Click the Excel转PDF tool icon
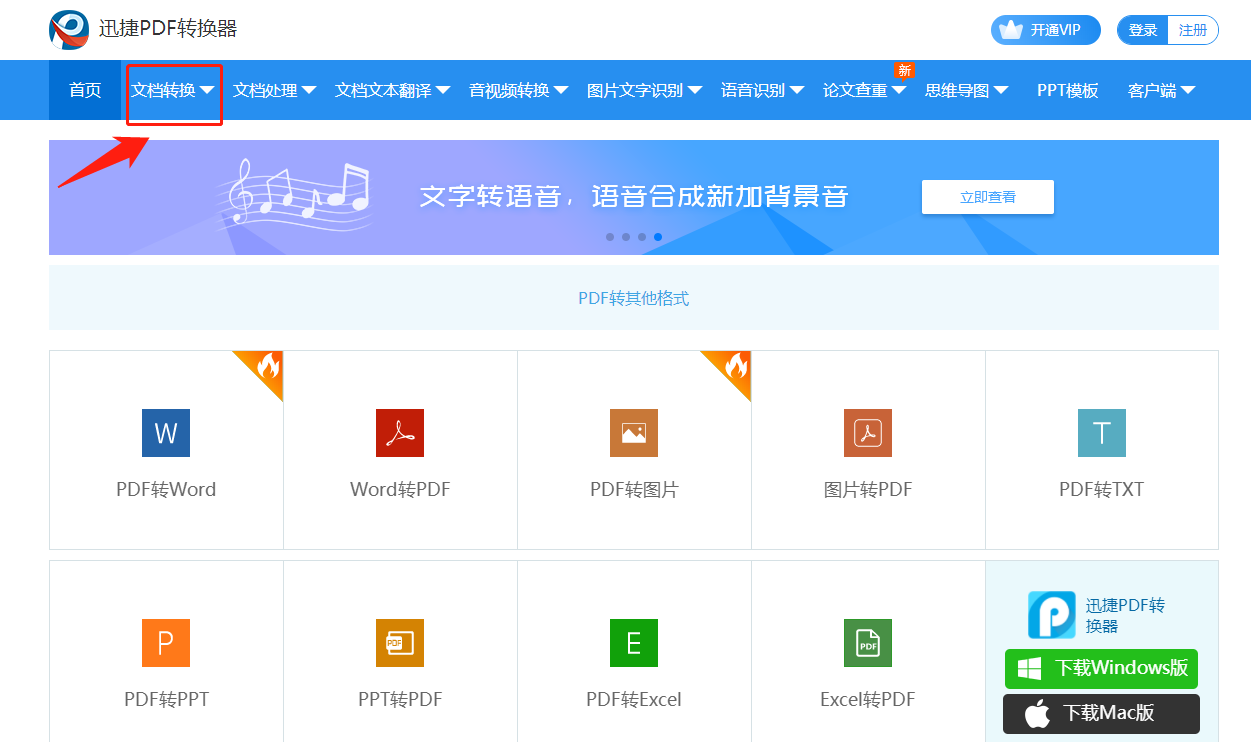 pos(867,643)
